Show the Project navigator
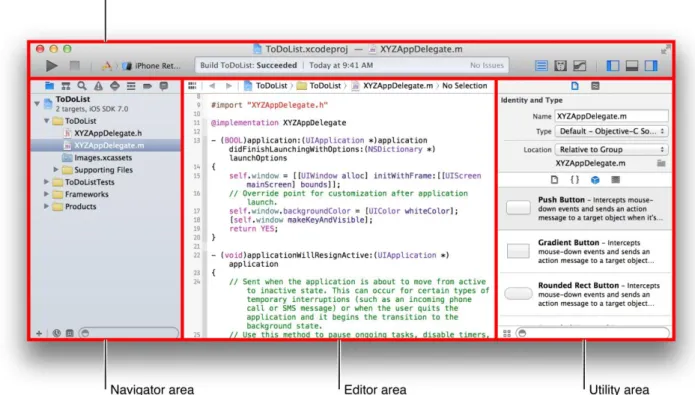The height and width of the screenshot is (395, 695). click(x=49, y=86)
